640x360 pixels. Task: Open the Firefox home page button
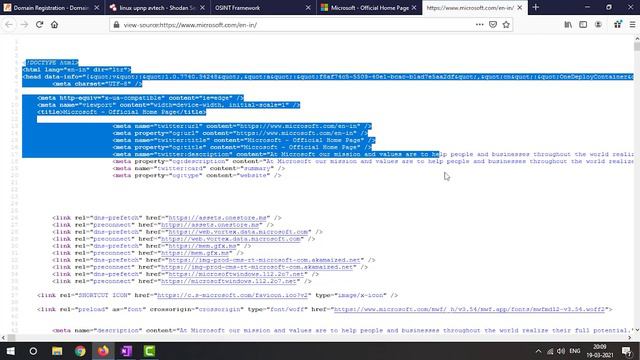(x=54, y=24)
